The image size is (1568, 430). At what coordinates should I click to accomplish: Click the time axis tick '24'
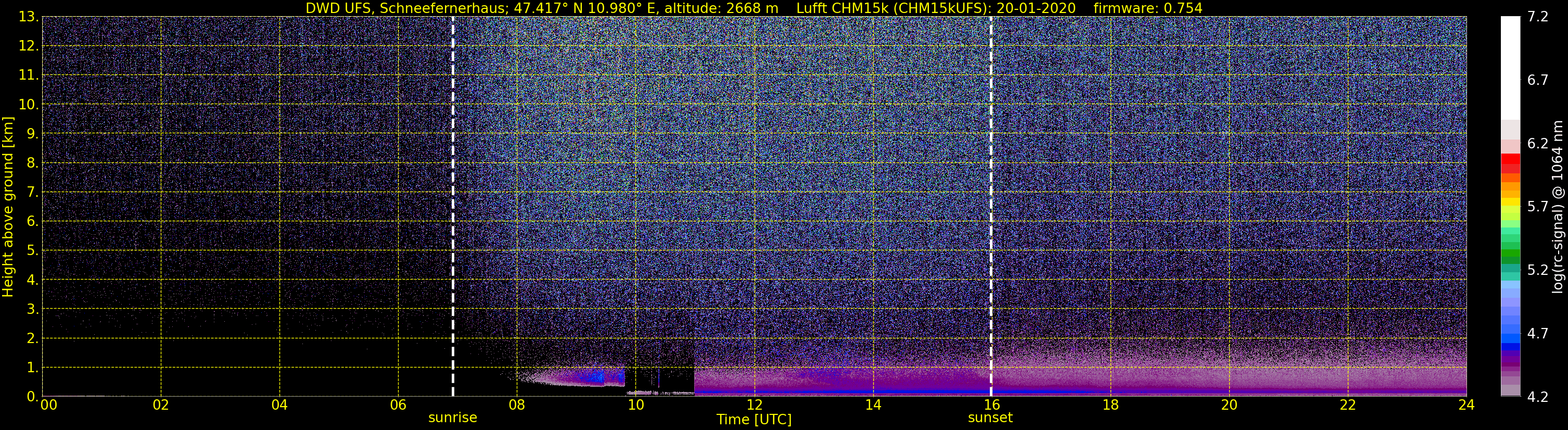pyautogui.click(x=1467, y=405)
